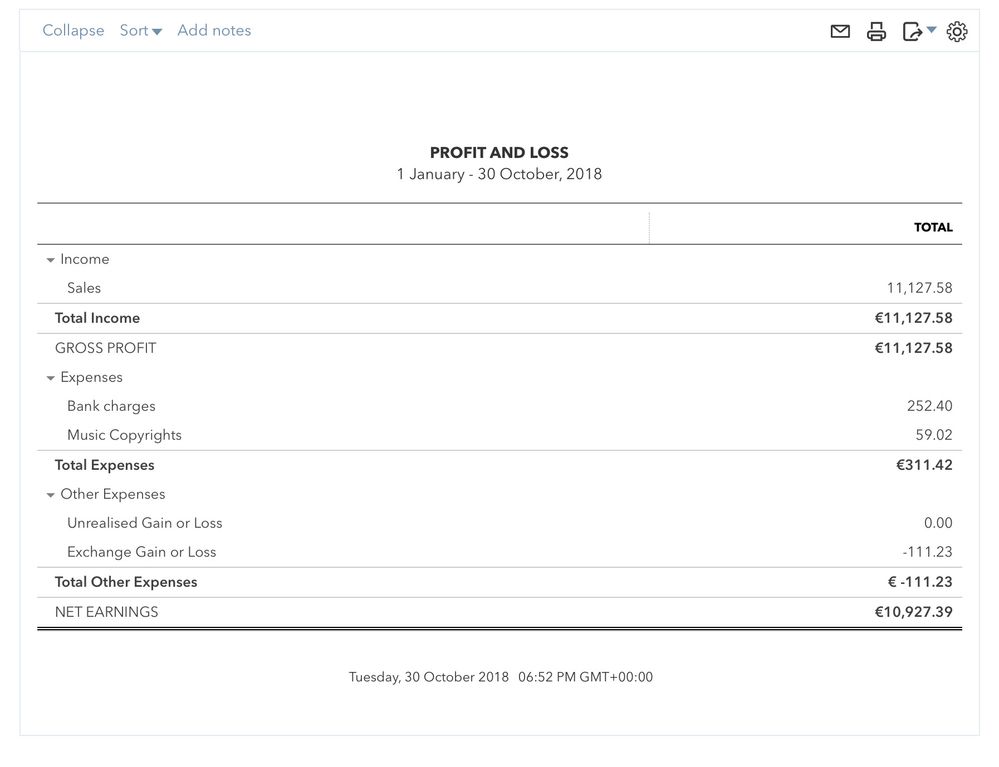This screenshot has width=999, height=767.
Task: Click the print report icon
Action: pos(877,32)
